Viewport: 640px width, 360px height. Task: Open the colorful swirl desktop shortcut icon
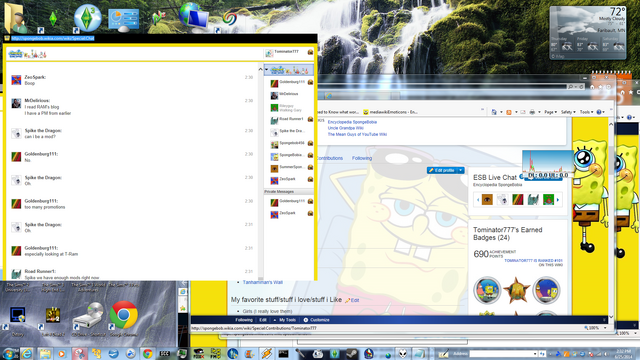[229, 18]
